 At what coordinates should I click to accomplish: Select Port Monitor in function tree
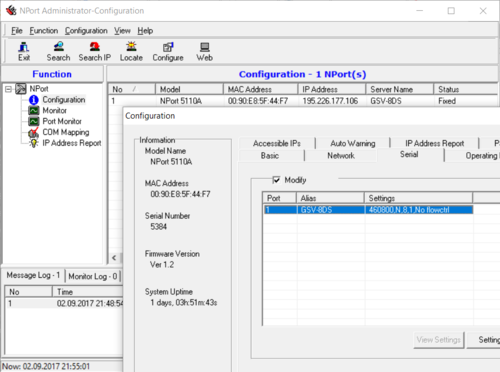pos(62,121)
